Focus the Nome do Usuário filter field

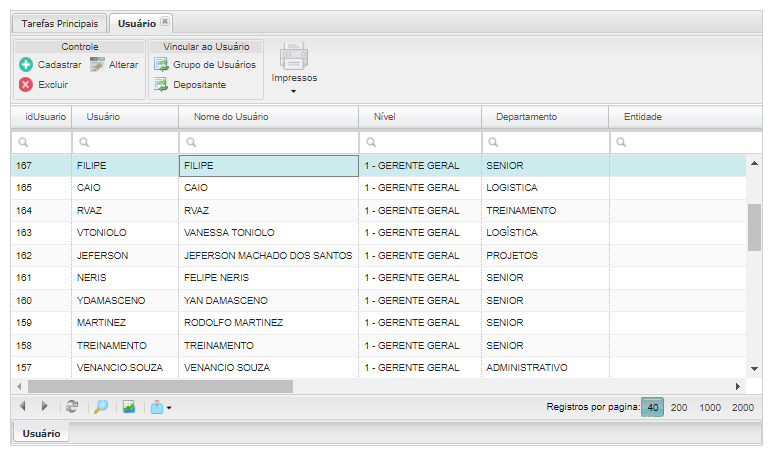coord(269,142)
